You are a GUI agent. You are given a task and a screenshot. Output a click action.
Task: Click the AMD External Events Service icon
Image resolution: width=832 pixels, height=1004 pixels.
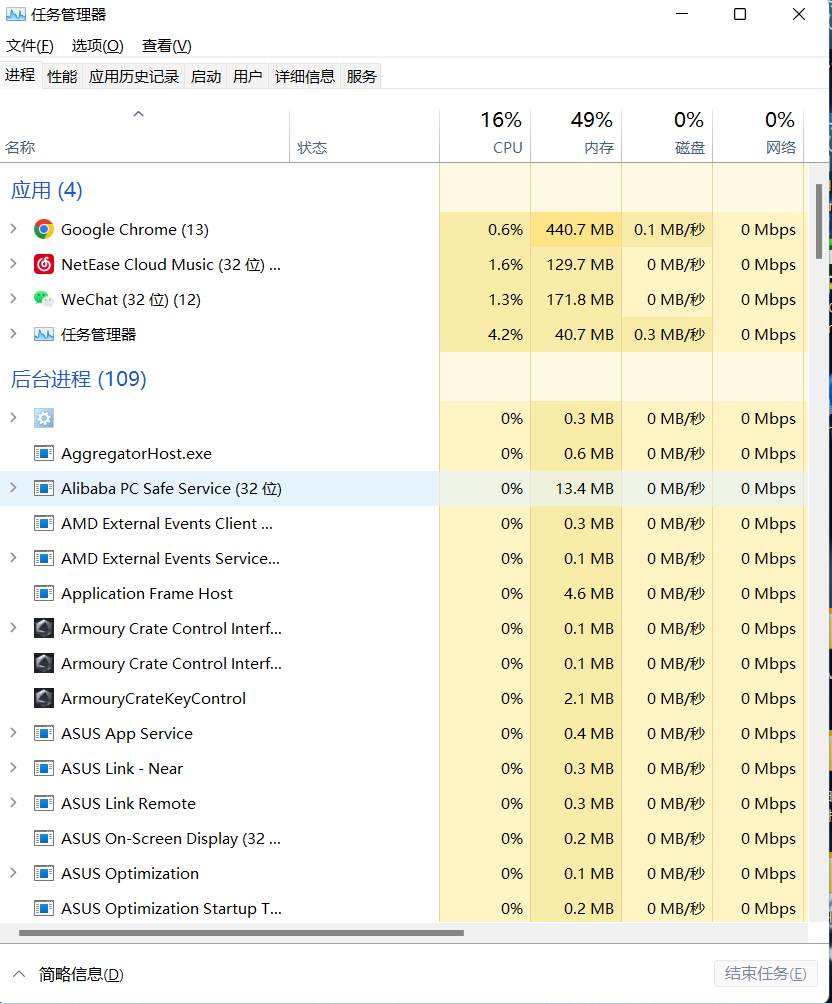point(44,558)
